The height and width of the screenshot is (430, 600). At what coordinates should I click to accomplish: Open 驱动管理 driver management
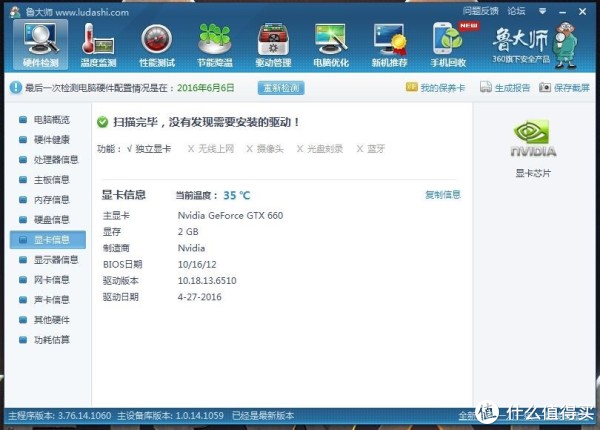coord(273,45)
